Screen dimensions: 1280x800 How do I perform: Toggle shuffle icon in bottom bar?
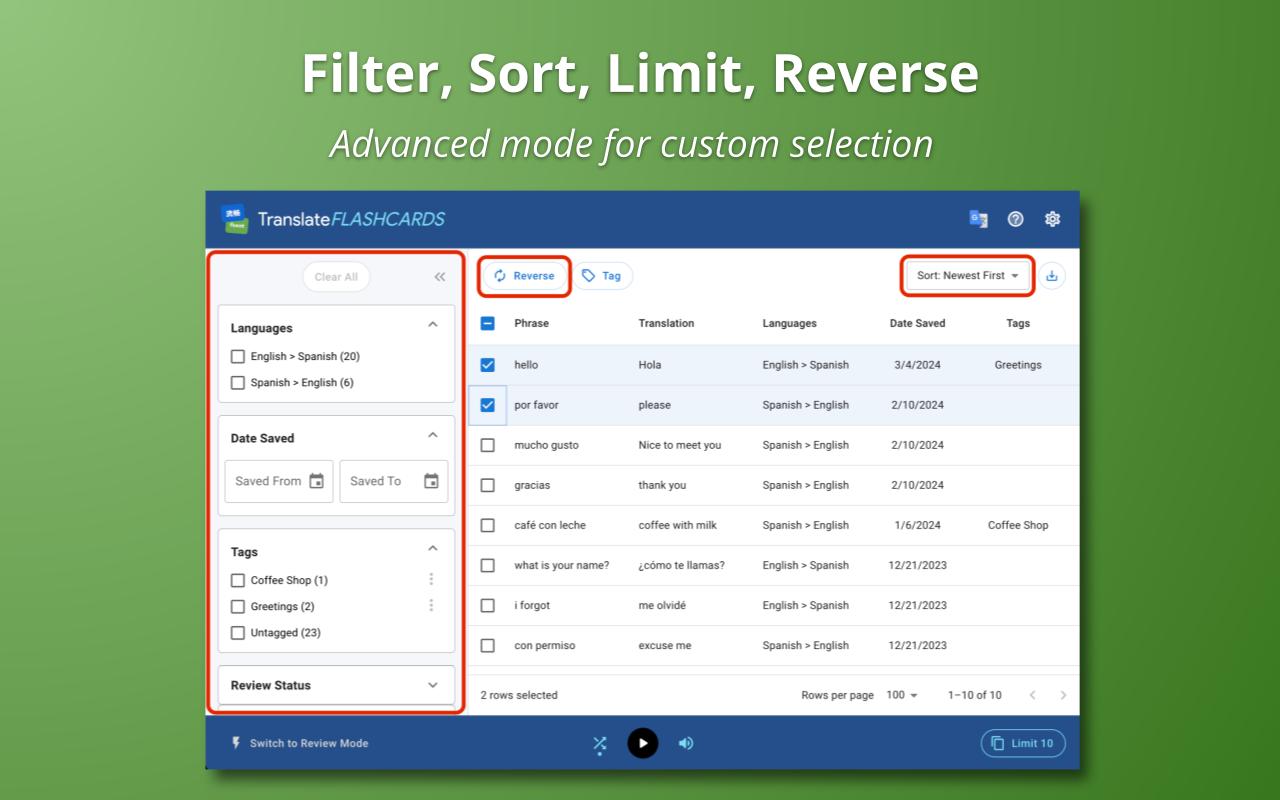(x=599, y=743)
